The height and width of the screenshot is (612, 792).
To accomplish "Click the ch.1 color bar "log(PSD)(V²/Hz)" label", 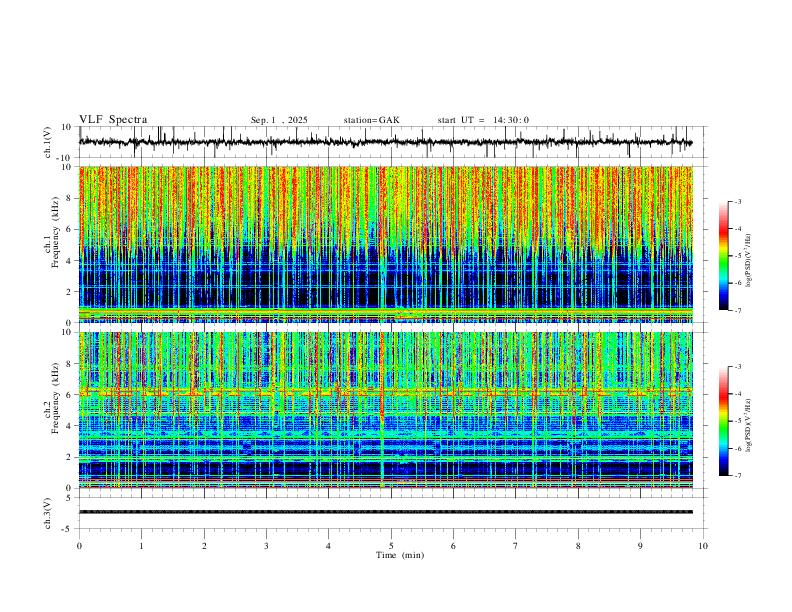I will tap(748, 260).
